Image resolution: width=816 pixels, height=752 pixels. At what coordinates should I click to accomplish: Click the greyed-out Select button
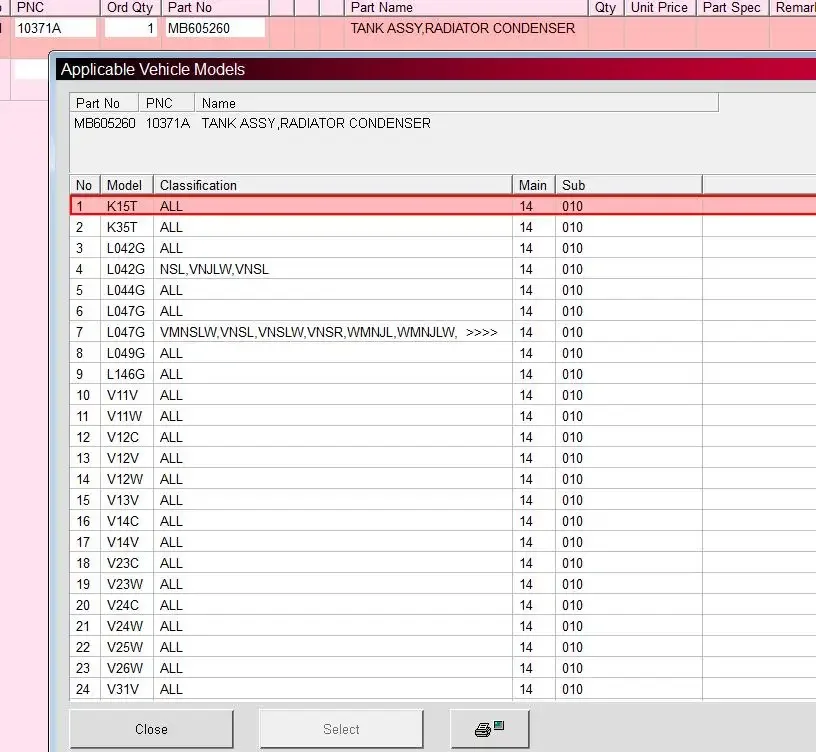tap(341, 729)
